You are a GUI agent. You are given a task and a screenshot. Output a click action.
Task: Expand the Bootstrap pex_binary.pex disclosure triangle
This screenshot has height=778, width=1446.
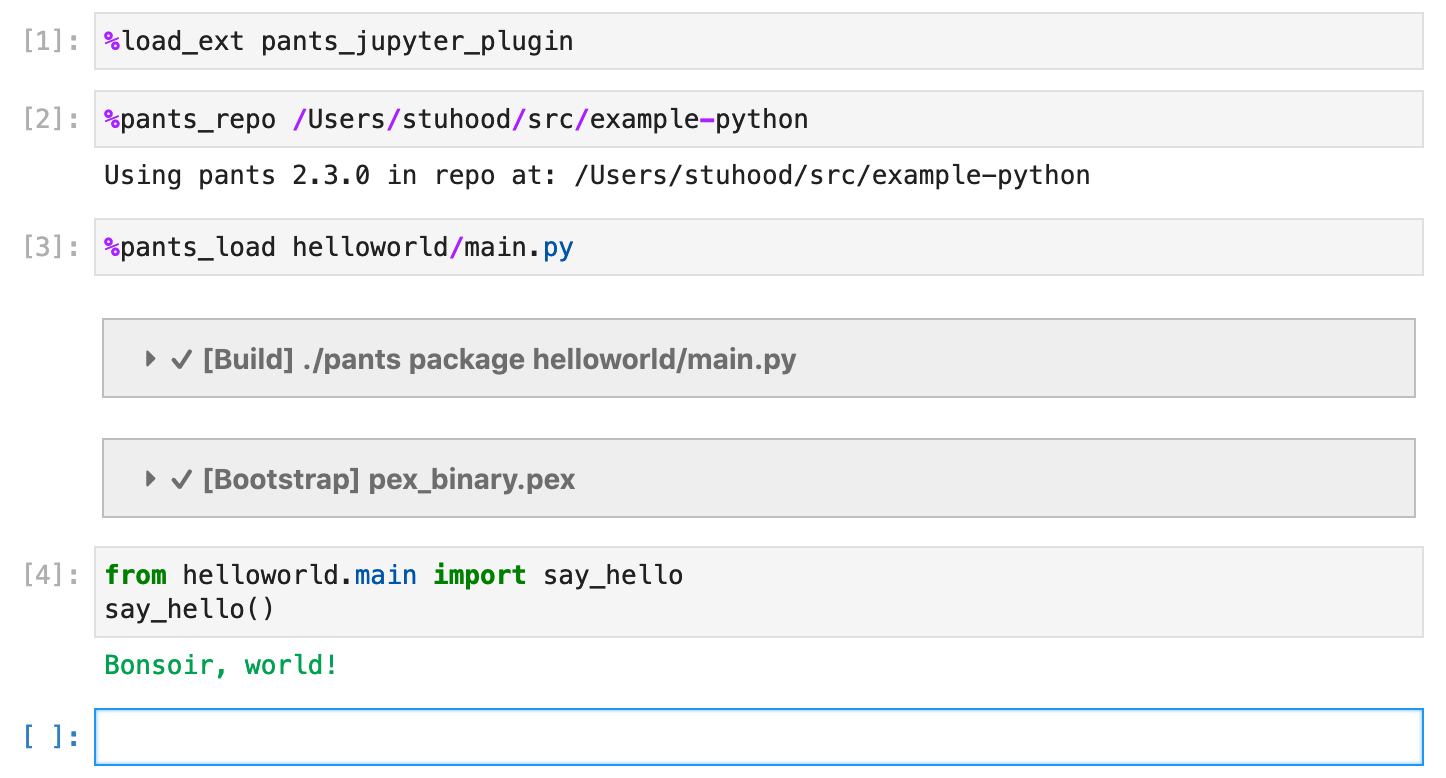(x=150, y=479)
